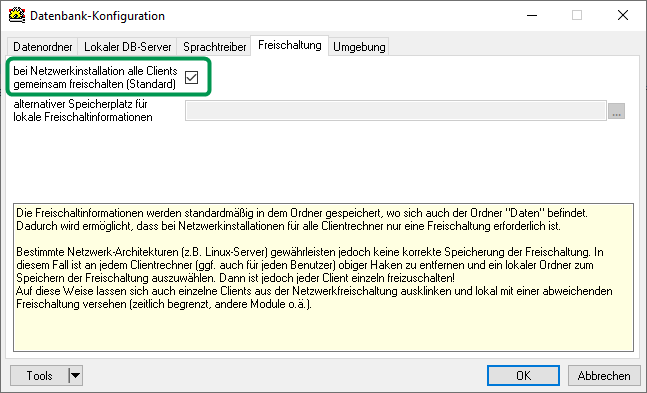Switch to the Datenordner tab
This screenshot has height=393, width=647.
43,47
